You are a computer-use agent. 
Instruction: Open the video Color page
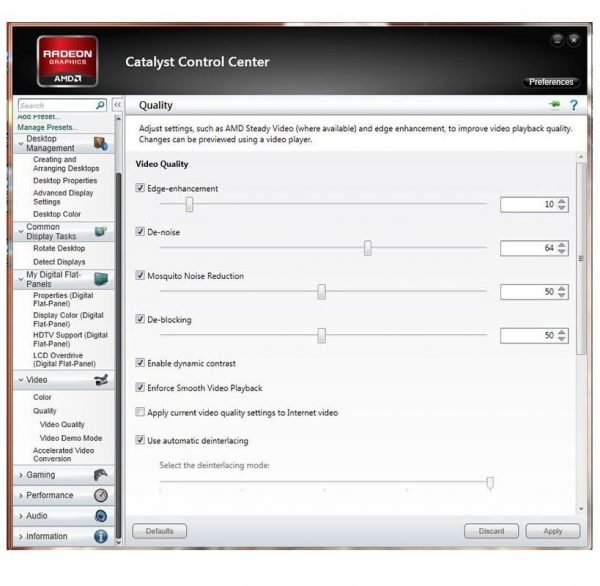pyautogui.click(x=42, y=397)
